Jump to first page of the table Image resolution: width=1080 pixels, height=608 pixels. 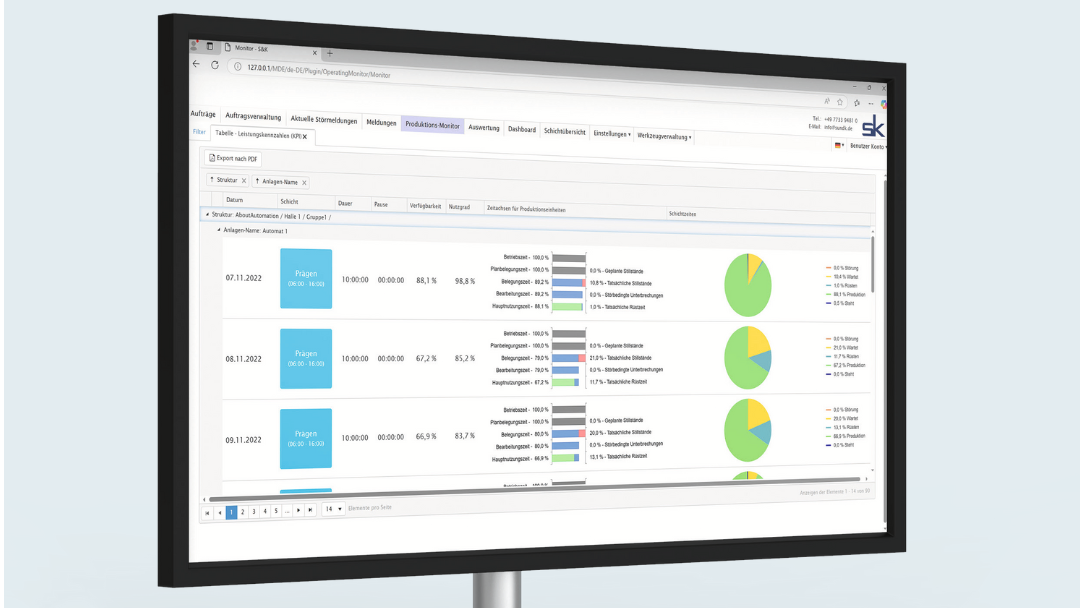(x=207, y=512)
